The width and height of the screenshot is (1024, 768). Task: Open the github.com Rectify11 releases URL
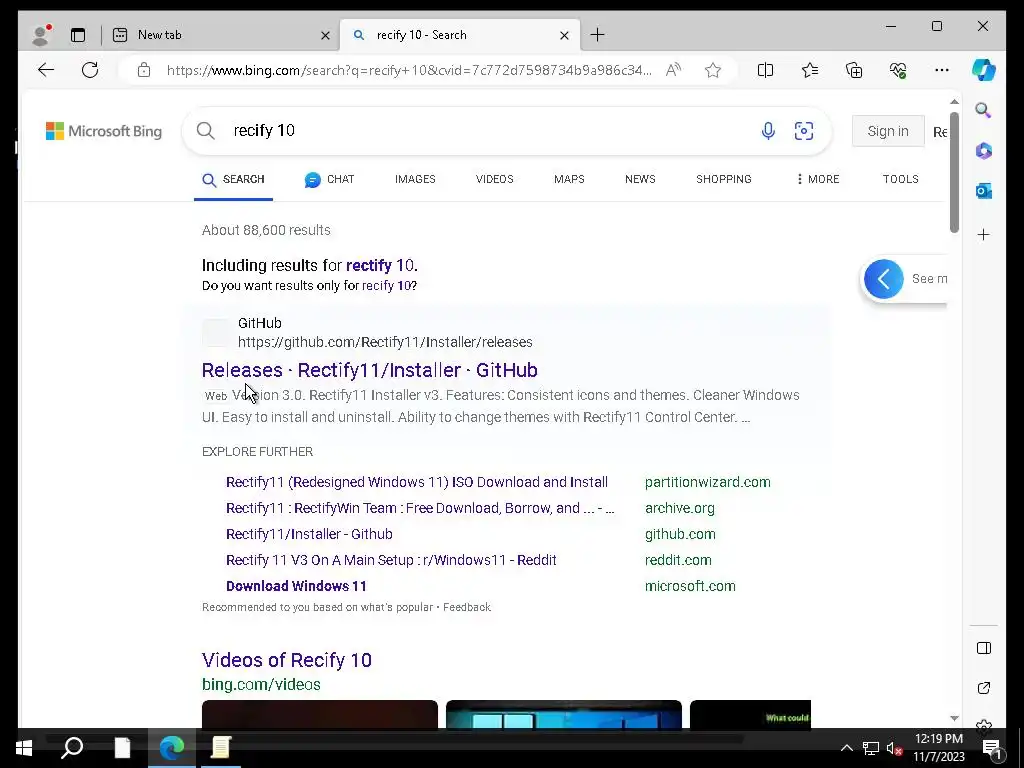pyautogui.click(x=385, y=342)
